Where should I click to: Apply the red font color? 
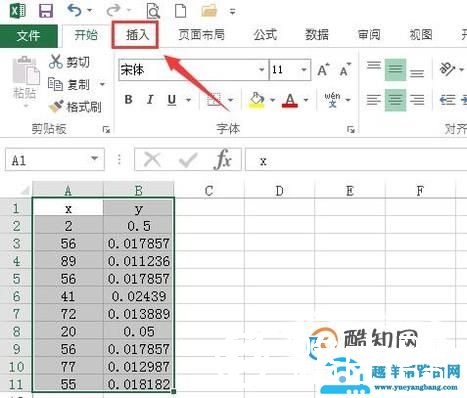[290, 100]
